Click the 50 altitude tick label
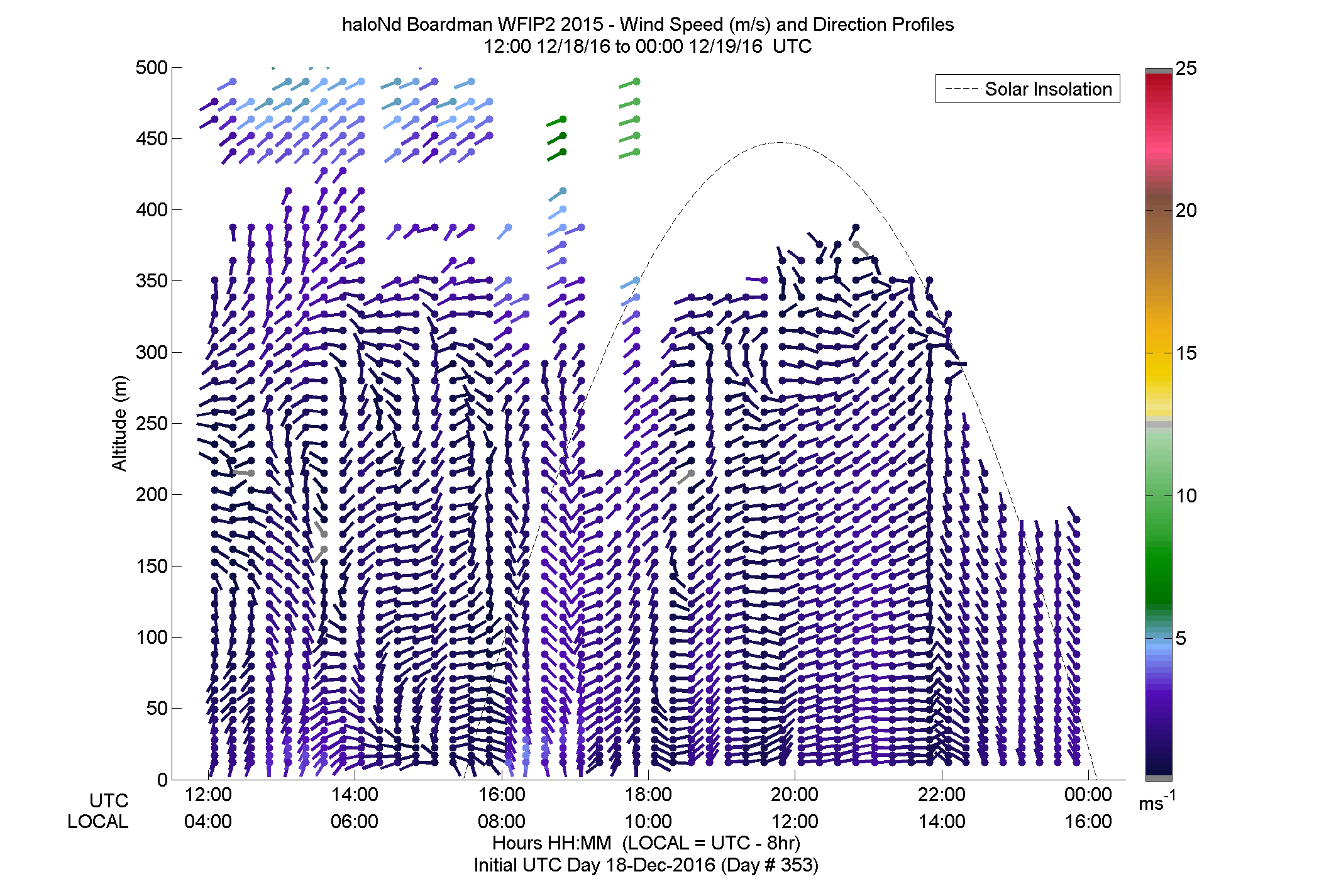Viewport: 1319px width, 896px height. pyautogui.click(x=157, y=708)
